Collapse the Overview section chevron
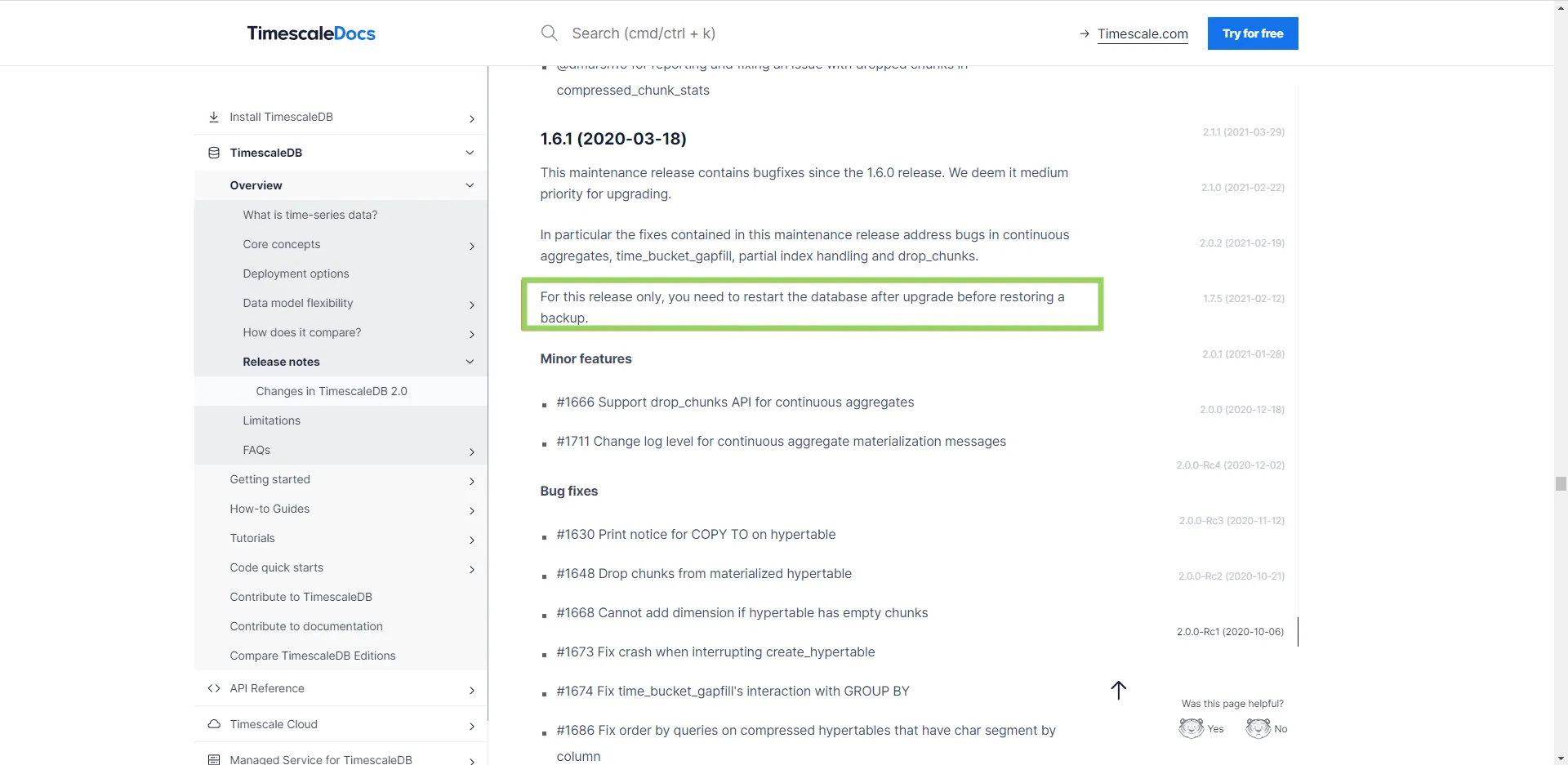 tap(470, 185)
